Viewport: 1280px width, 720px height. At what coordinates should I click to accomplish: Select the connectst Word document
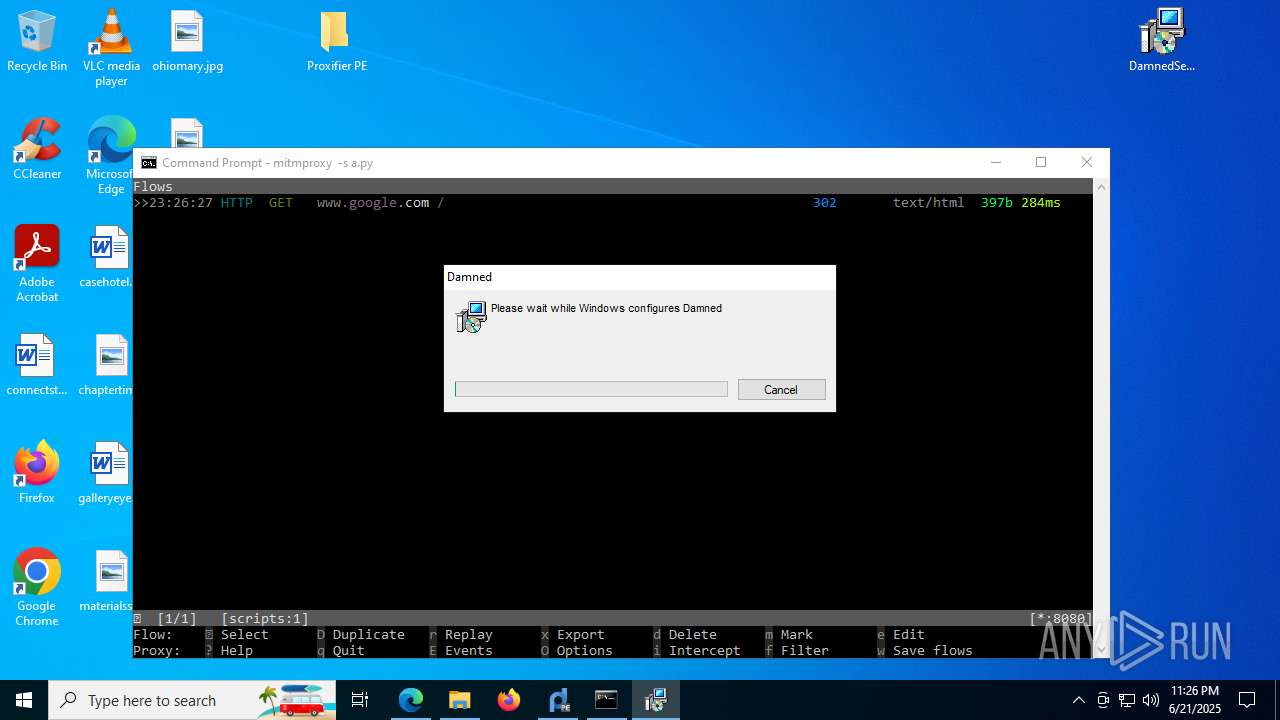34,366
